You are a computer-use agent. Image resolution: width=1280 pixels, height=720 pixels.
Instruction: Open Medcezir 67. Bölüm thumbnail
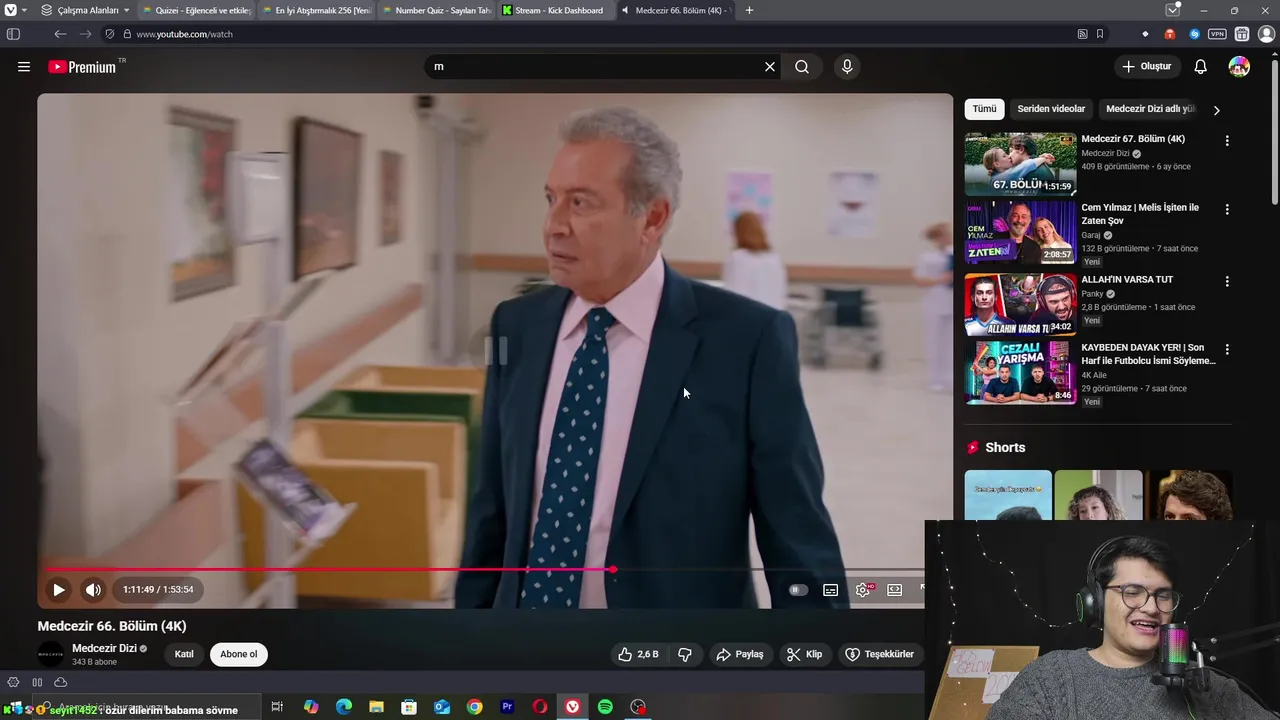[x=1020, y=164]
